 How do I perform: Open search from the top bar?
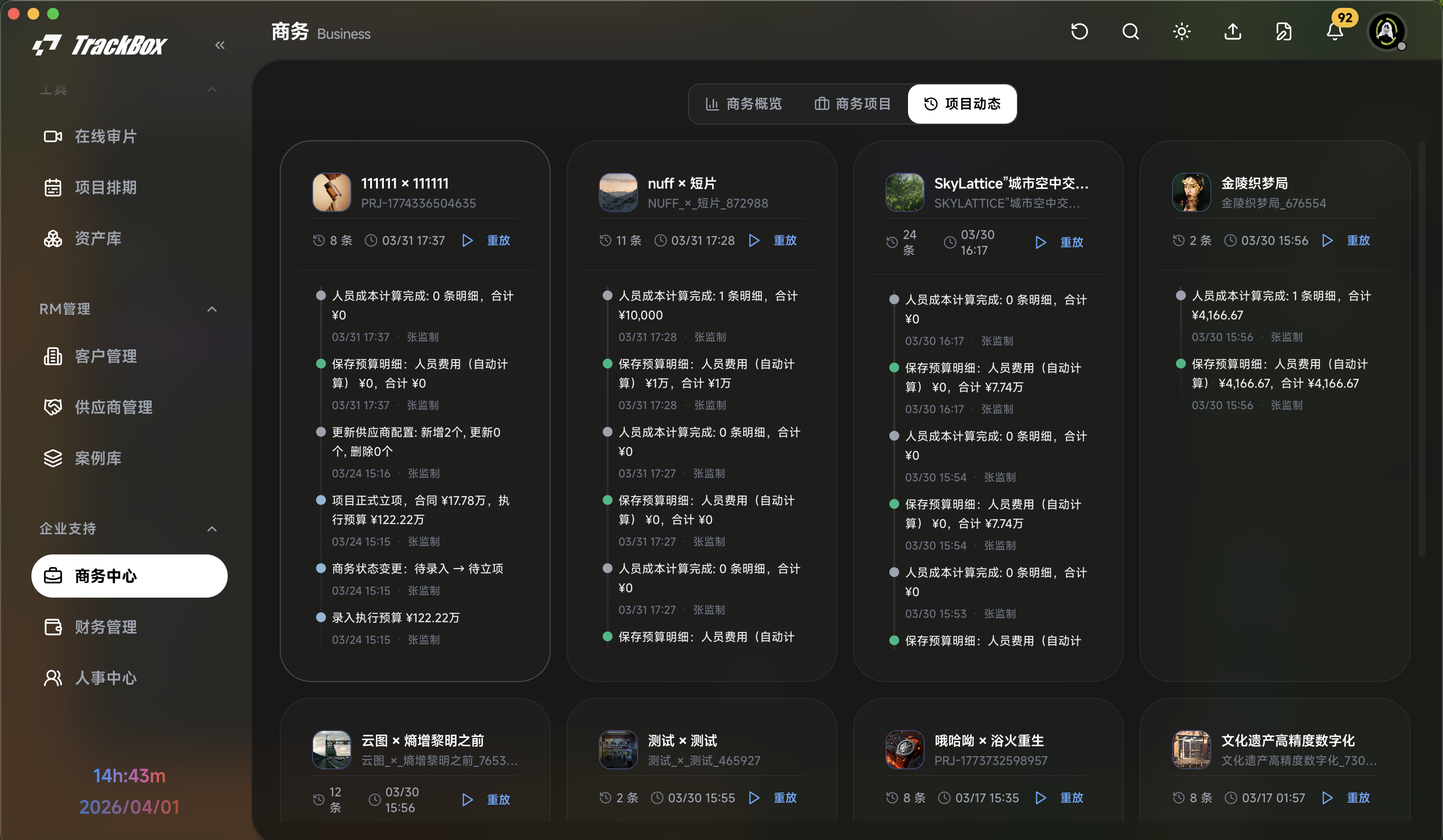tap(1130, 31)
